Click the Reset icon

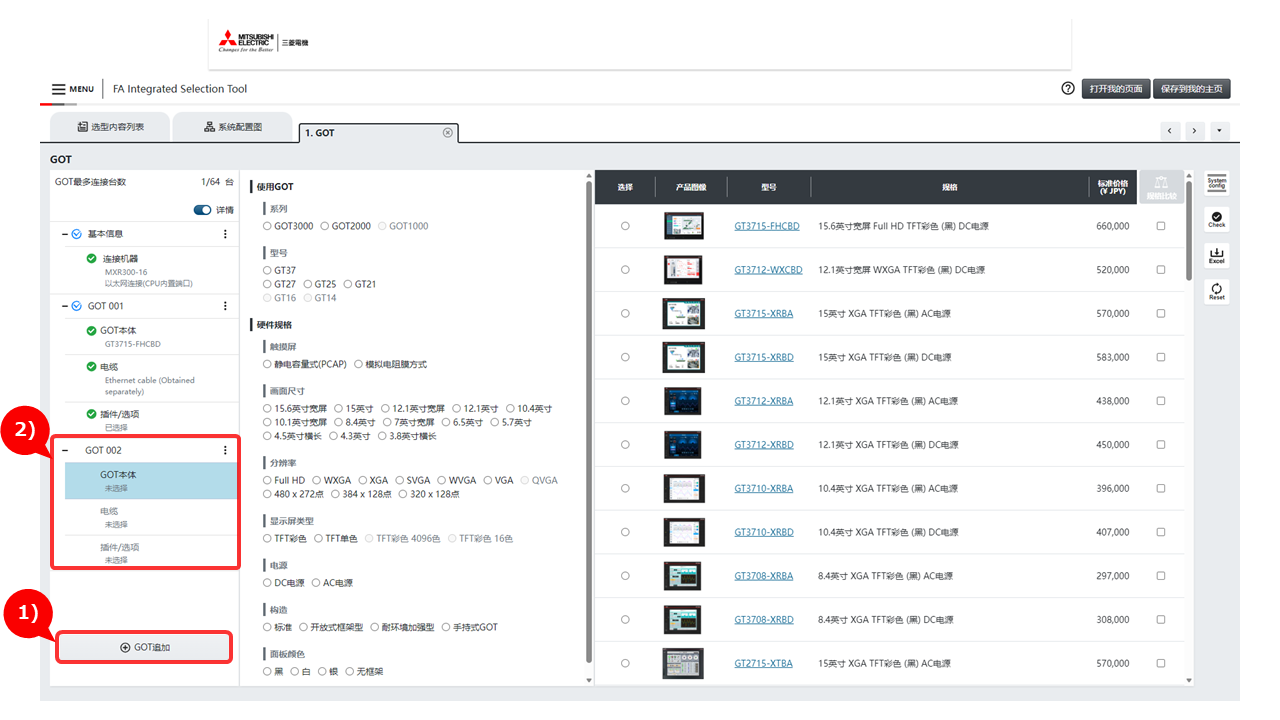[x=1216, y=292]
